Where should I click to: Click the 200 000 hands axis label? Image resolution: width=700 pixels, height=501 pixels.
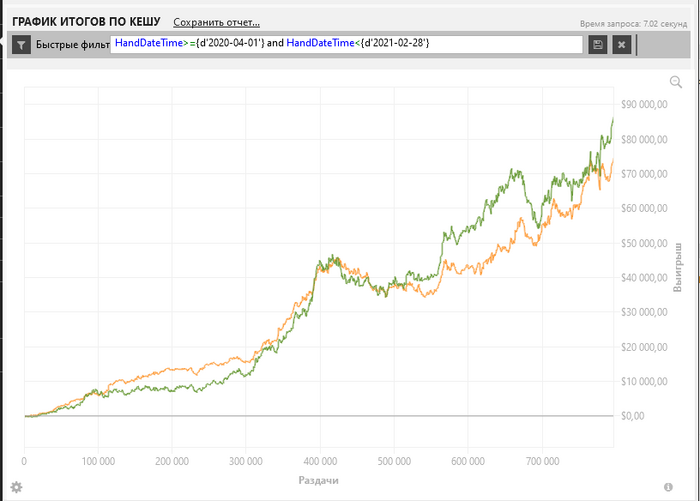(x=172, y=461)
